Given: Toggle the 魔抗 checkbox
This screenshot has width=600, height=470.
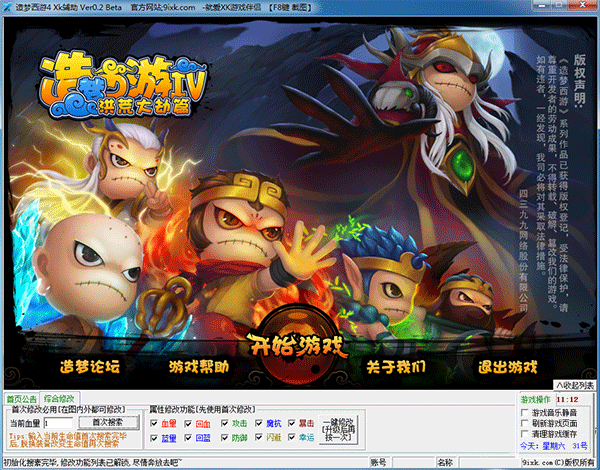Looking at the screenshot, I should point(259,423).
